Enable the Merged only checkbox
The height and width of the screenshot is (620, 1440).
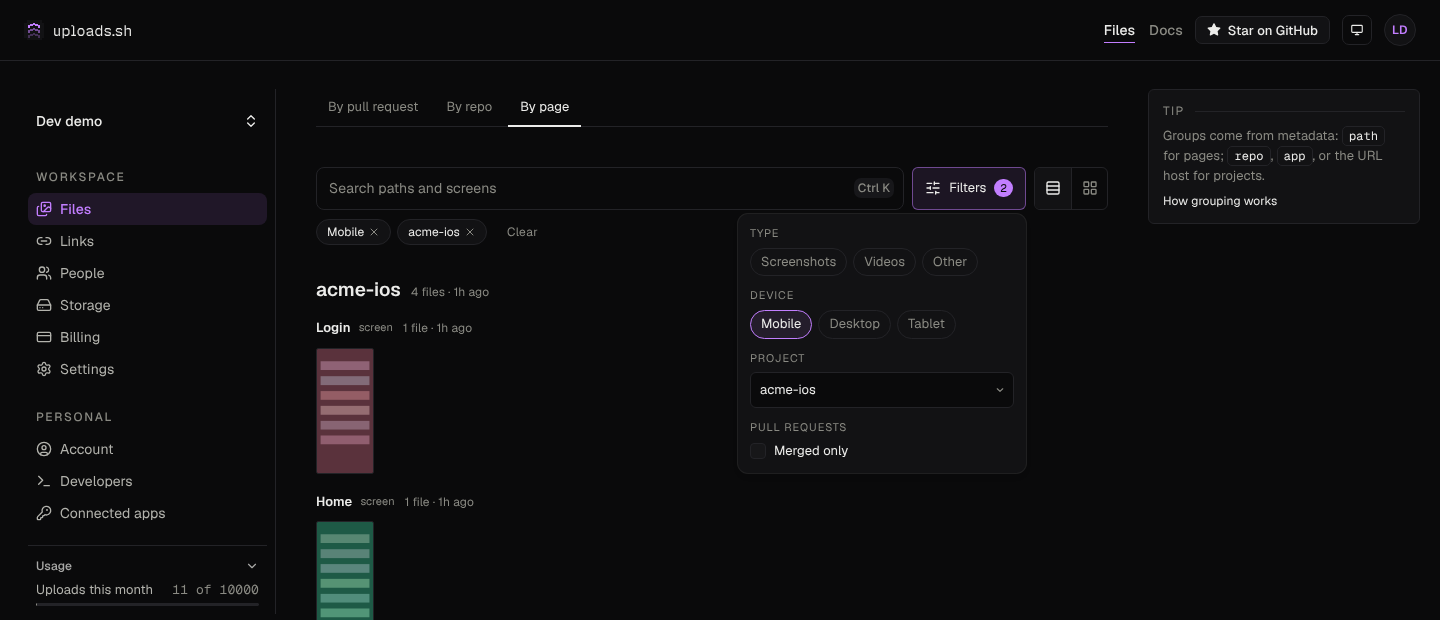coord(758,451)
